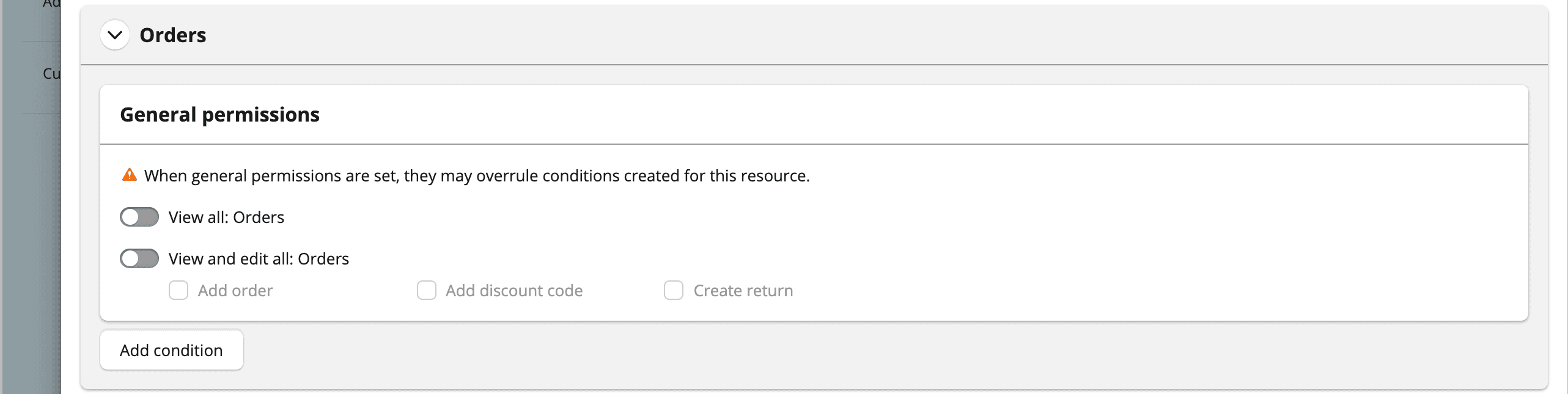The width and height of the screenshot is (1568, 394).
Task: Click the General permissions heading
Action: [x=219, y=115]
